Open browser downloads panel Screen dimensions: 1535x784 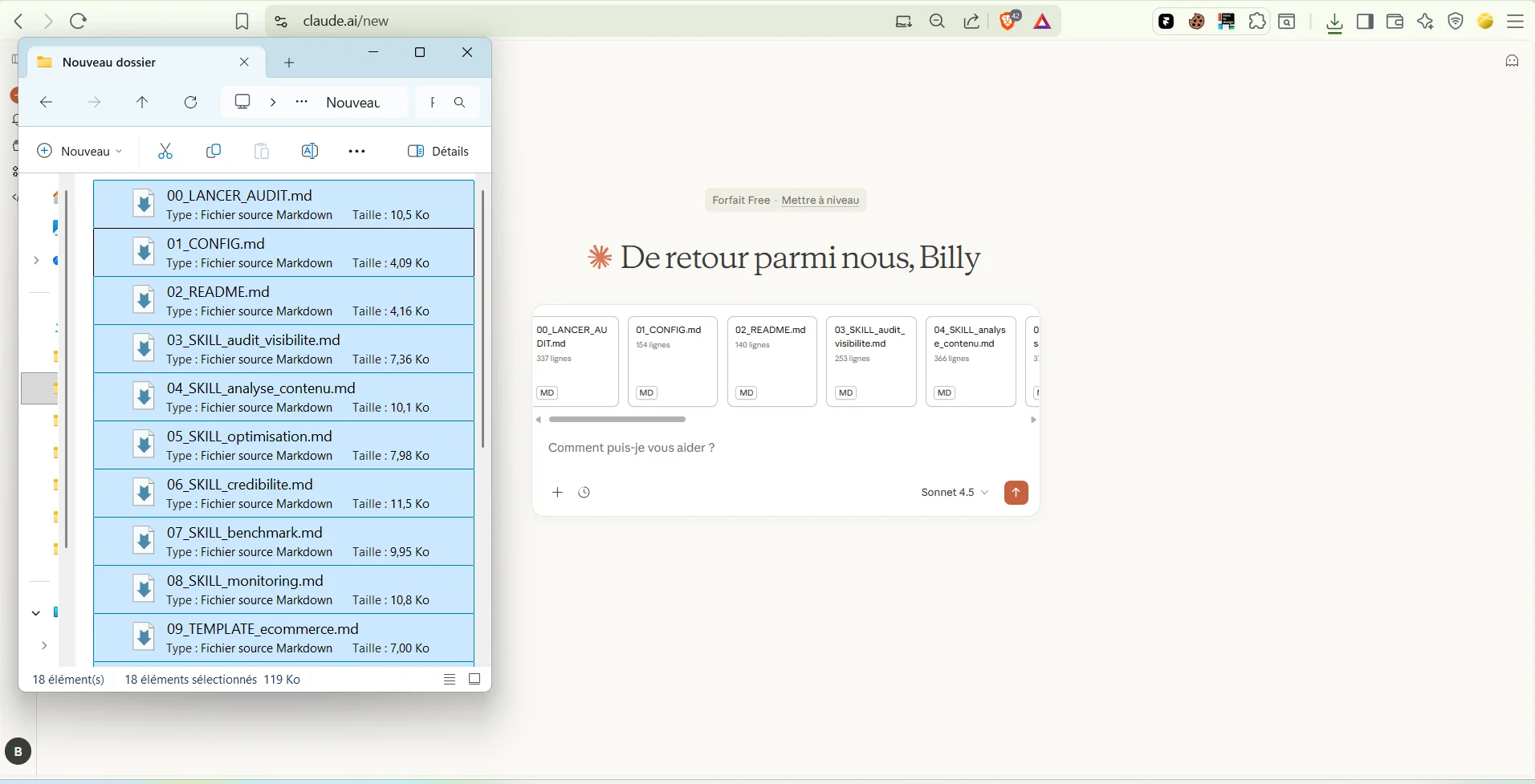[x=1335, y=22]
